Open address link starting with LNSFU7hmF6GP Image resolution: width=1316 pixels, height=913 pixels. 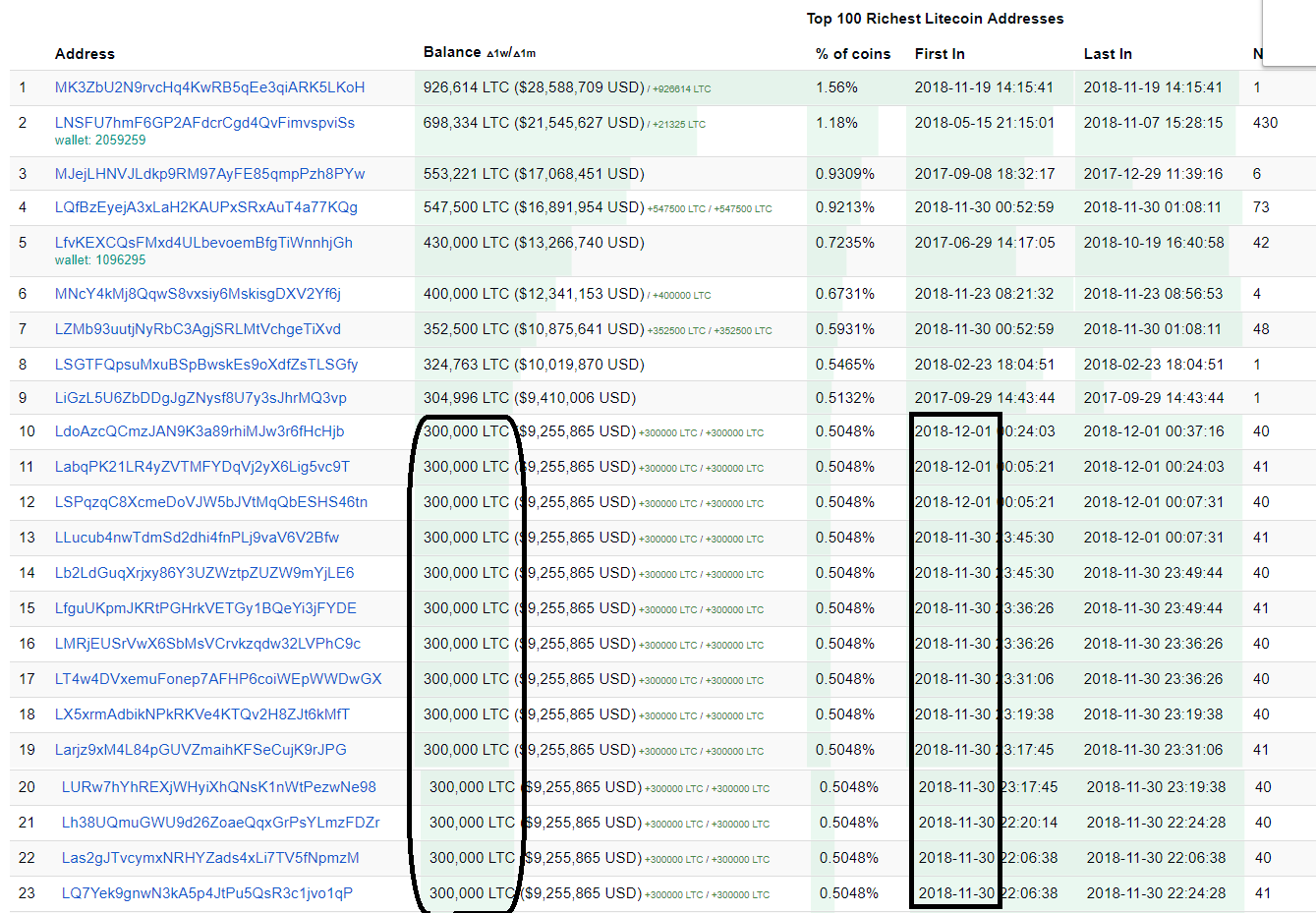[x=204, y=123]
